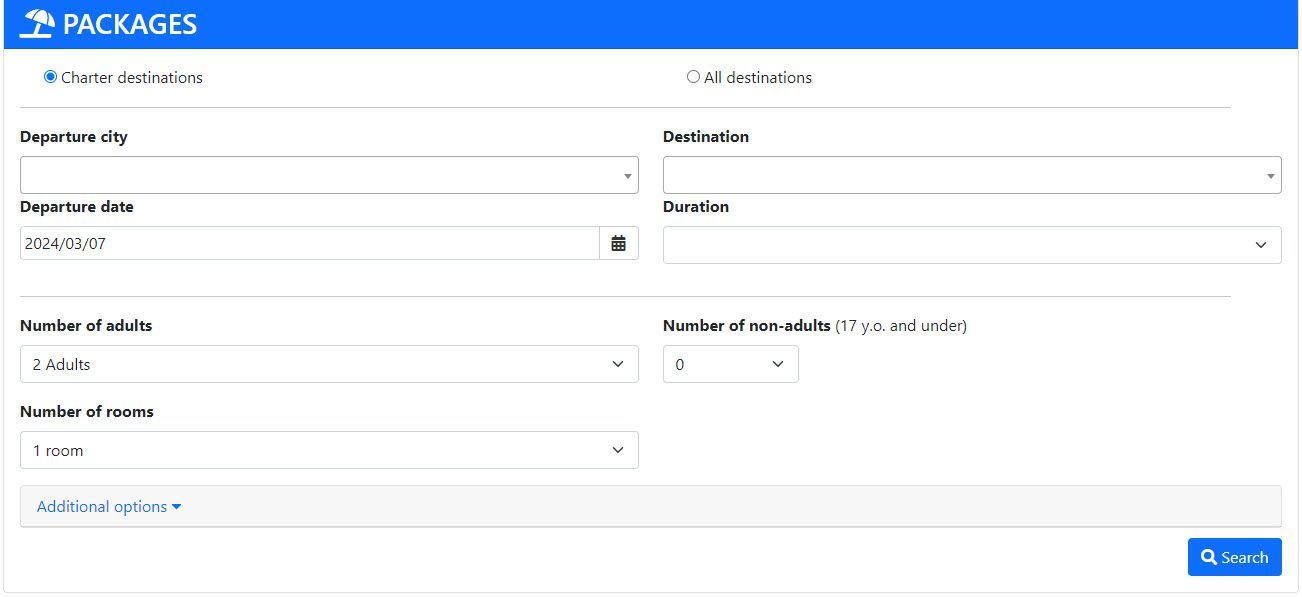Open the departure date calendar icon
1302x597 pixels.
point(618,243)
